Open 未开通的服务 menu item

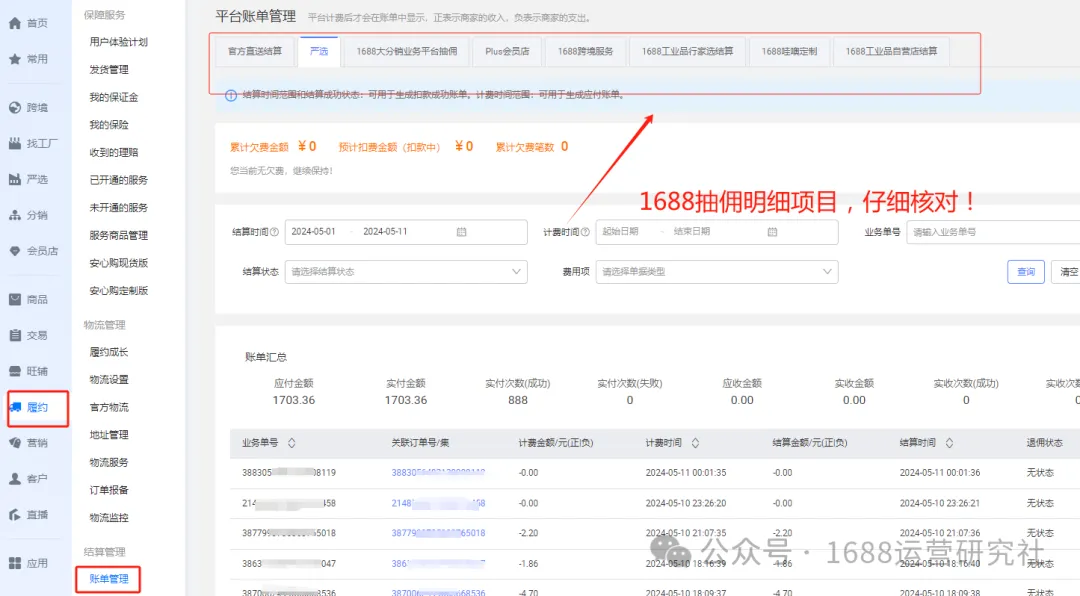118,207
